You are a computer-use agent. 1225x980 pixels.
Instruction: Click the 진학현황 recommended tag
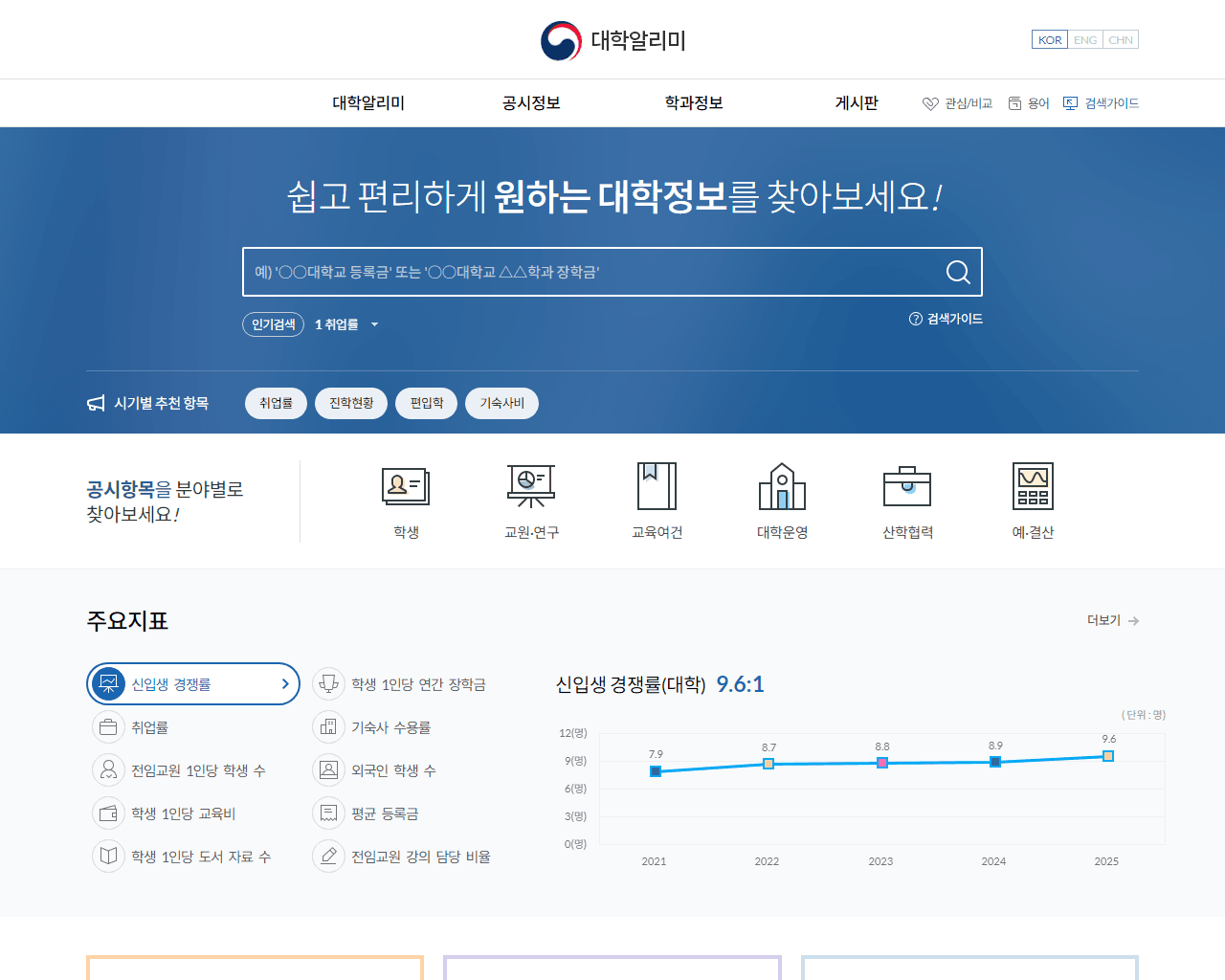[351, 403]
